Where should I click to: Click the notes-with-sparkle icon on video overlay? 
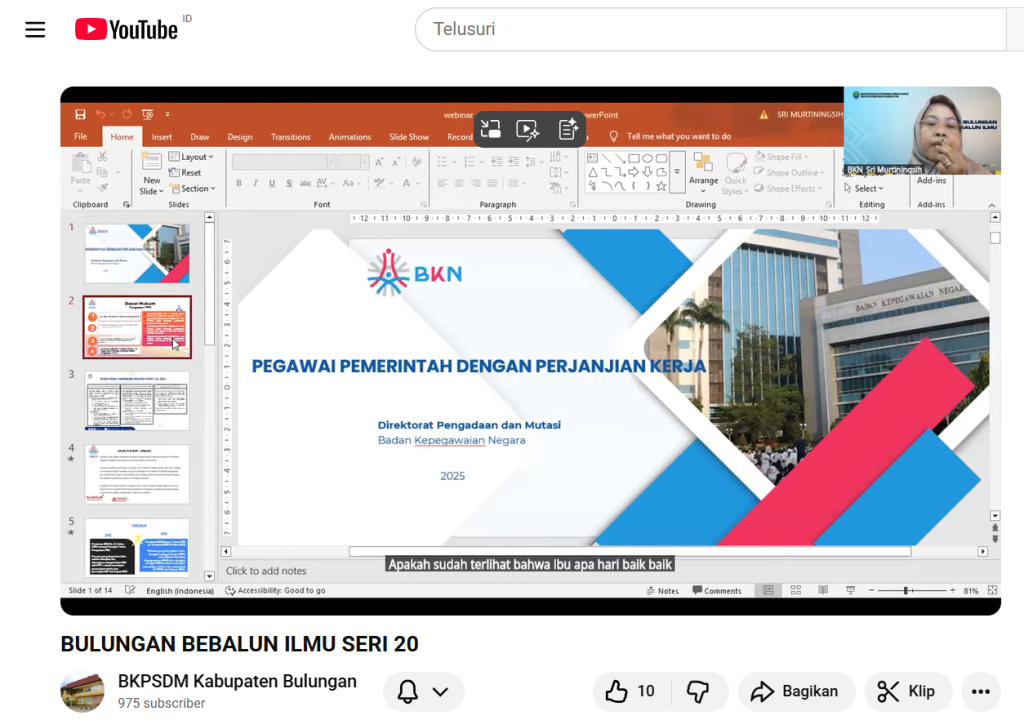point(568,129)
